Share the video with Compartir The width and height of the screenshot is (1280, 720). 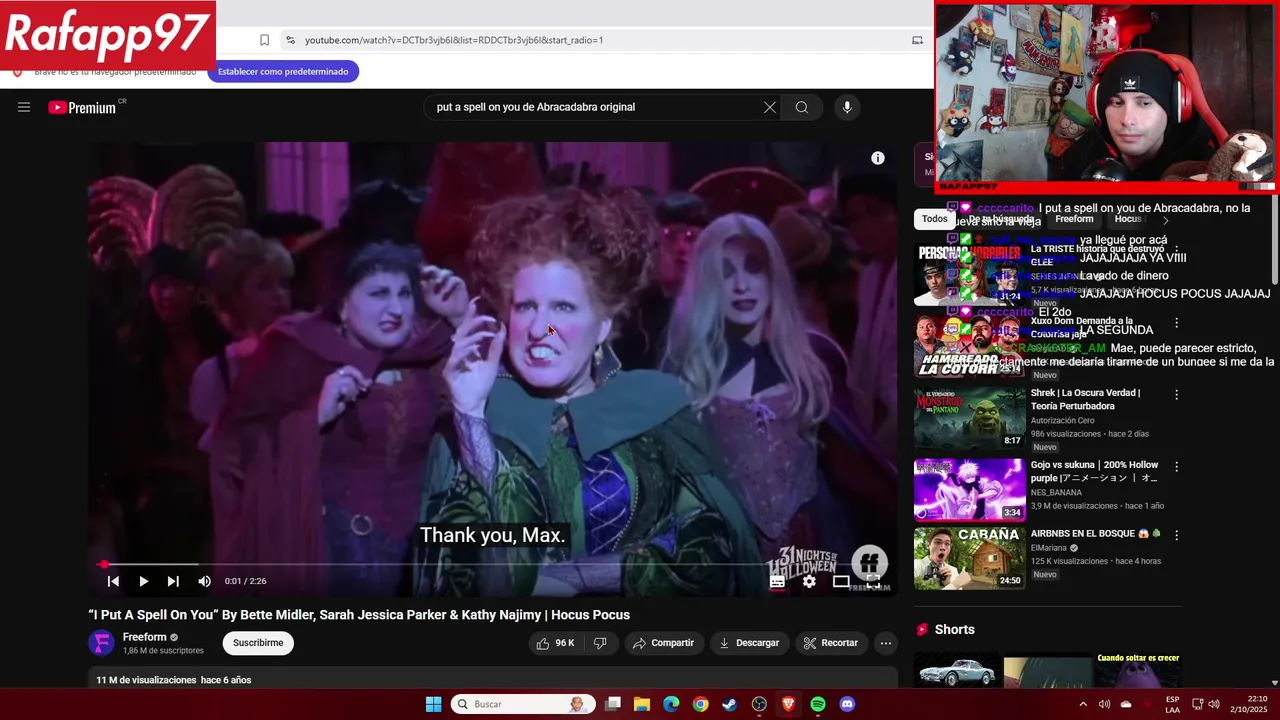coord(663,643)
